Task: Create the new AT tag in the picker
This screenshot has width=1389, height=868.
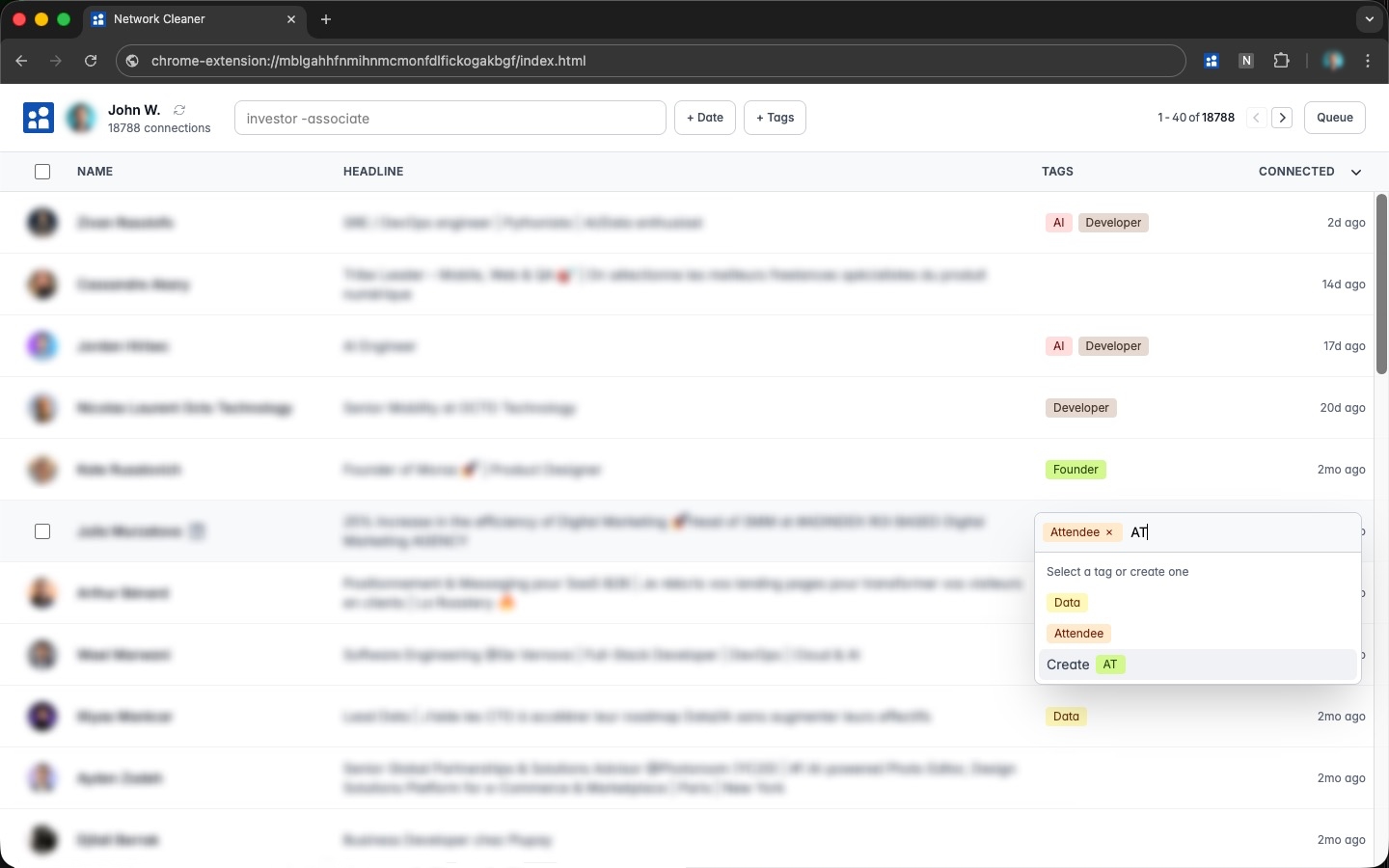Action: [1084, 665]
